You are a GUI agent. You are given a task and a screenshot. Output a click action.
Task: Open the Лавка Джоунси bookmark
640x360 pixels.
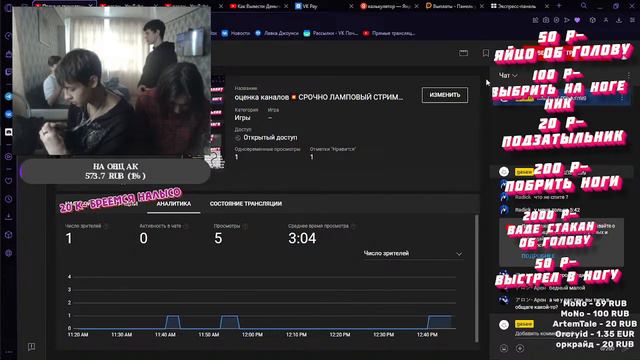tap(277, 33)
